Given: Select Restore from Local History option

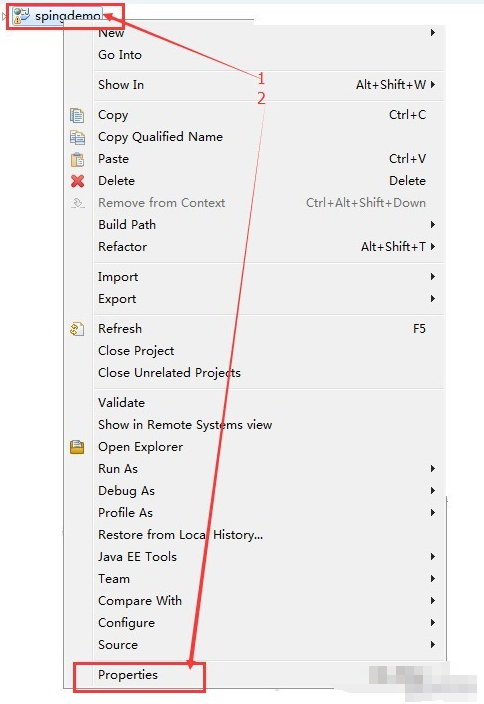Looking at the screenshot, I should (x=180, y=535).
